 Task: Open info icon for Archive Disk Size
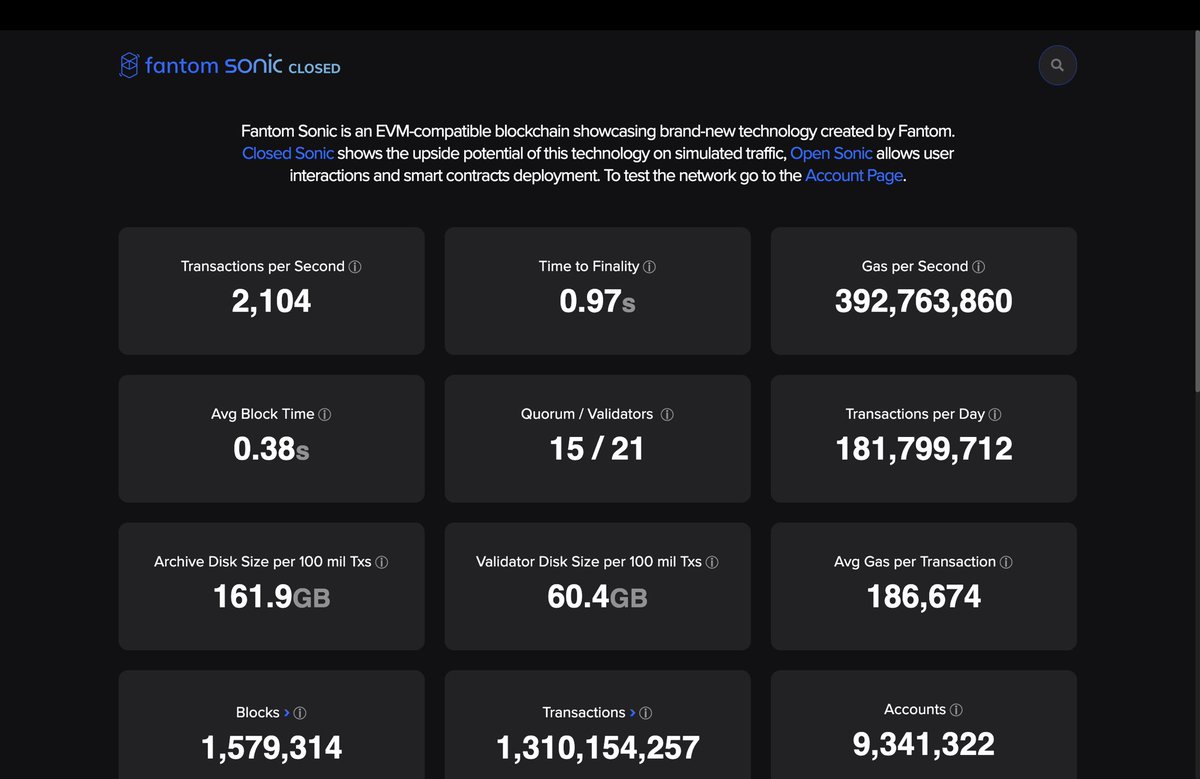[382, 563]
